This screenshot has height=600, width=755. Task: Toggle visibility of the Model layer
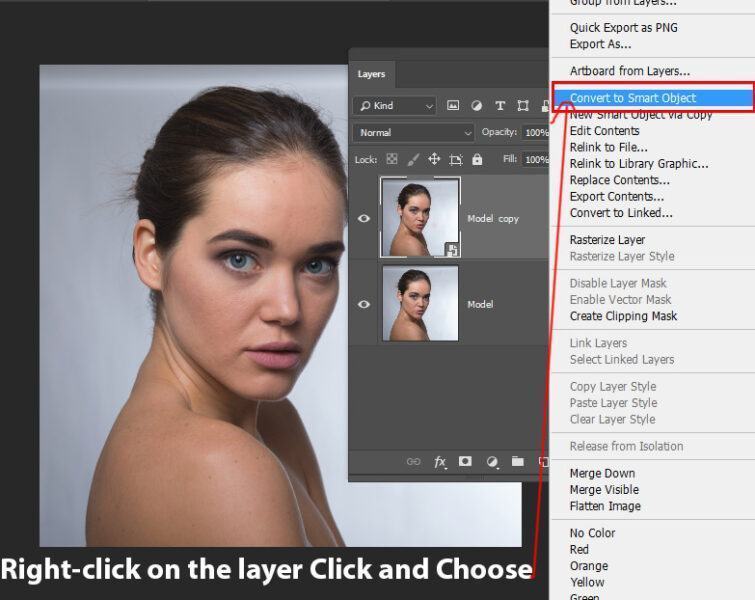tap(364, 304)
